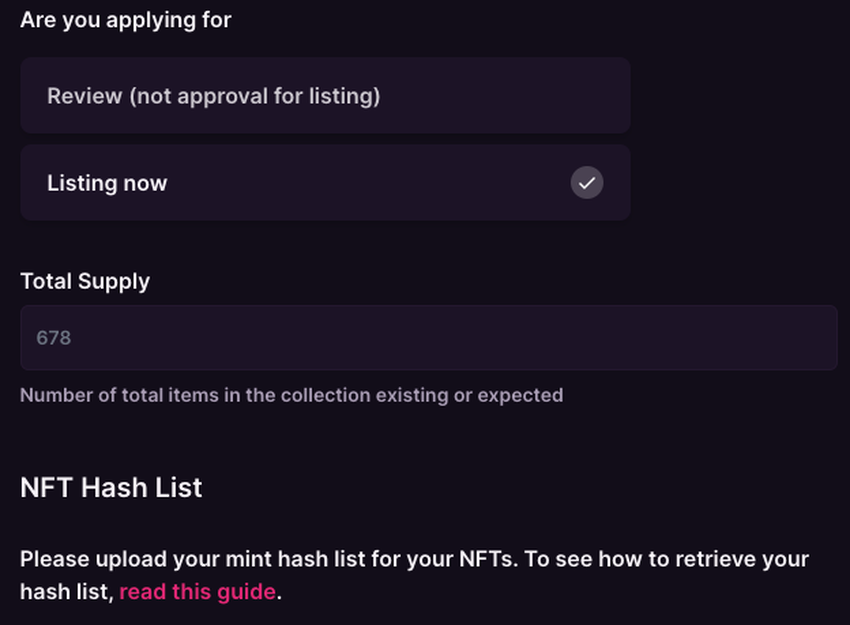Click the right end of Total Supply field
The height and width of the screenshot is (625, 850).
click(790, 338)
